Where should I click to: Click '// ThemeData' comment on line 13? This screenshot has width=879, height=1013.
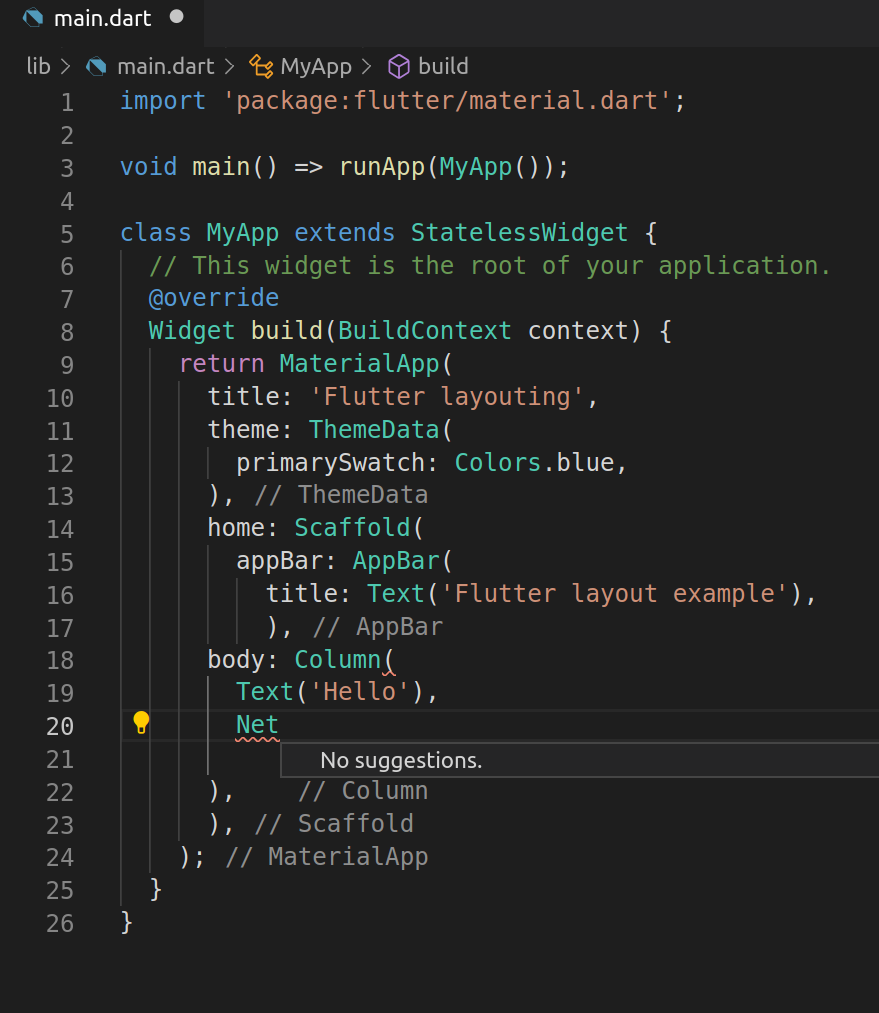tap(341, 495)
